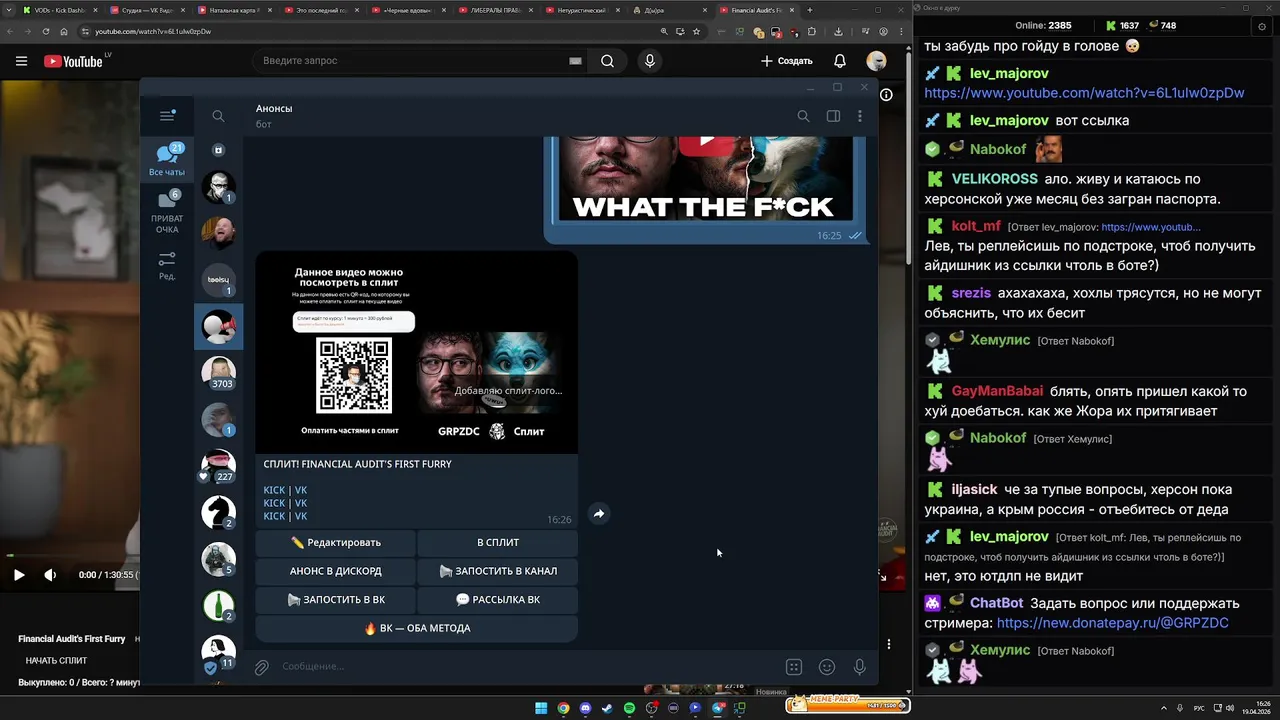Click the voice message microphone icon

(x=859, y=667)
